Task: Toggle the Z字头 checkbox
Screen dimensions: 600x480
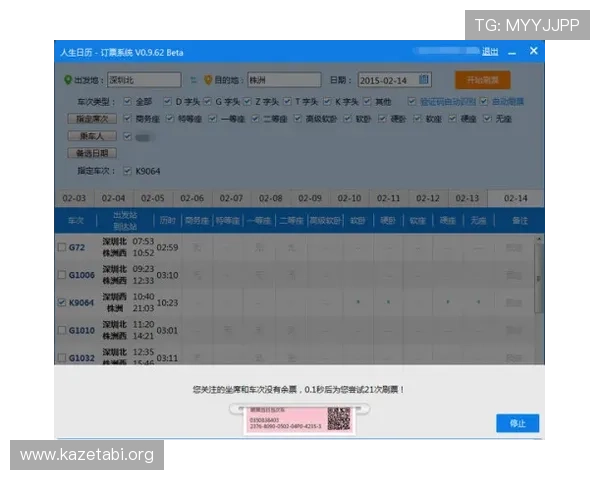Action: [x=247, y=101]
